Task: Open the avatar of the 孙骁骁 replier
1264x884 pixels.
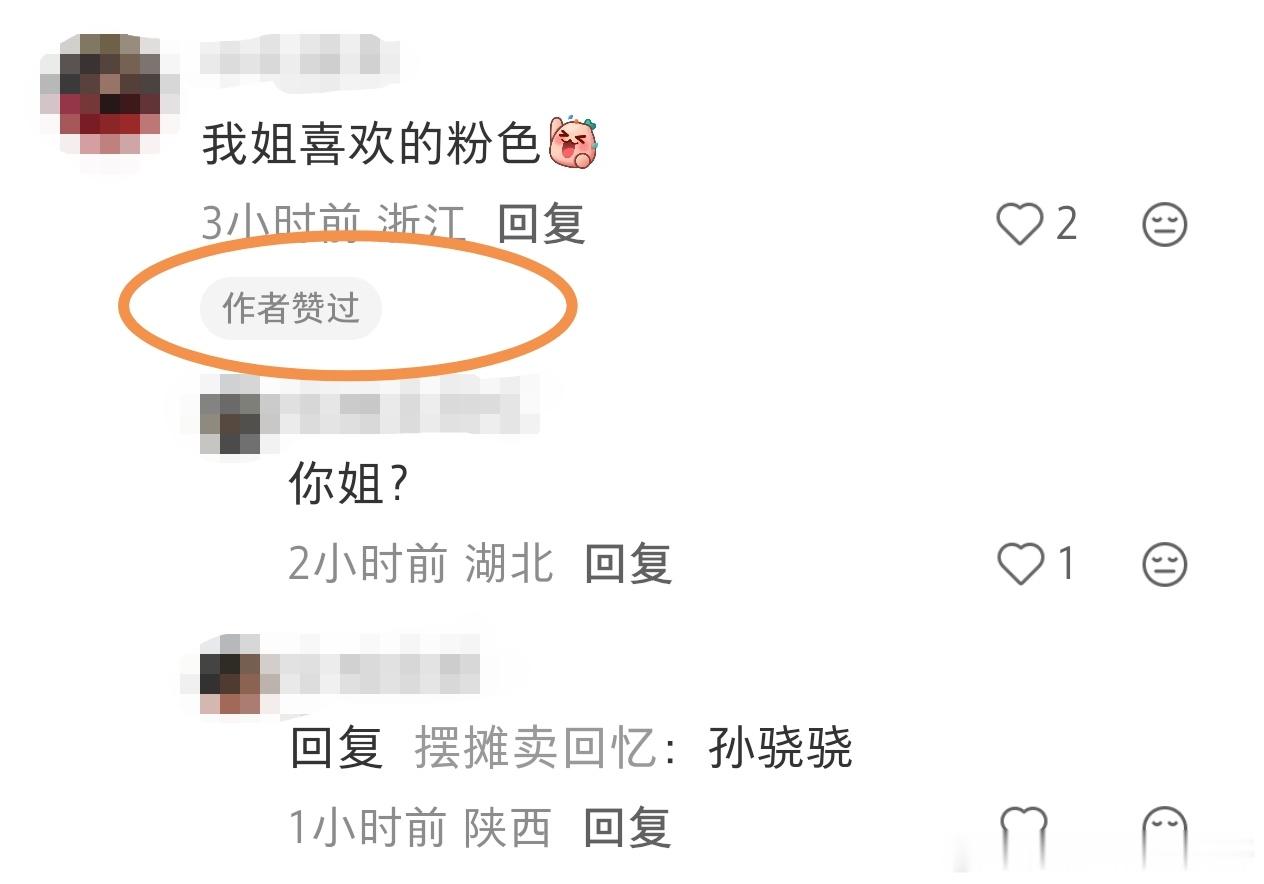Action: click(x=230, y=675)
